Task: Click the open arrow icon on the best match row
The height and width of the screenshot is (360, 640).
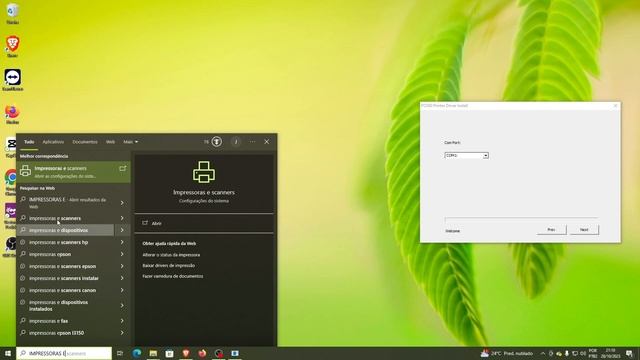Action: 122,168
